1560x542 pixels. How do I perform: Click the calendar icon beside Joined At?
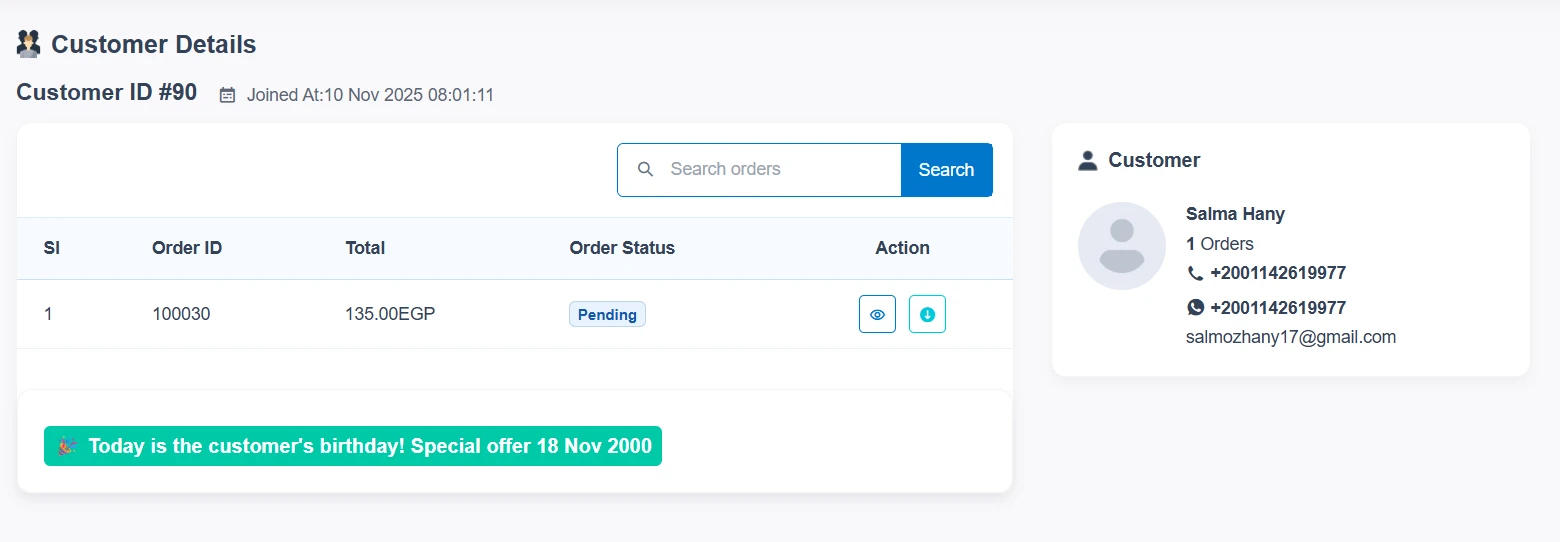tap(228, 95)
